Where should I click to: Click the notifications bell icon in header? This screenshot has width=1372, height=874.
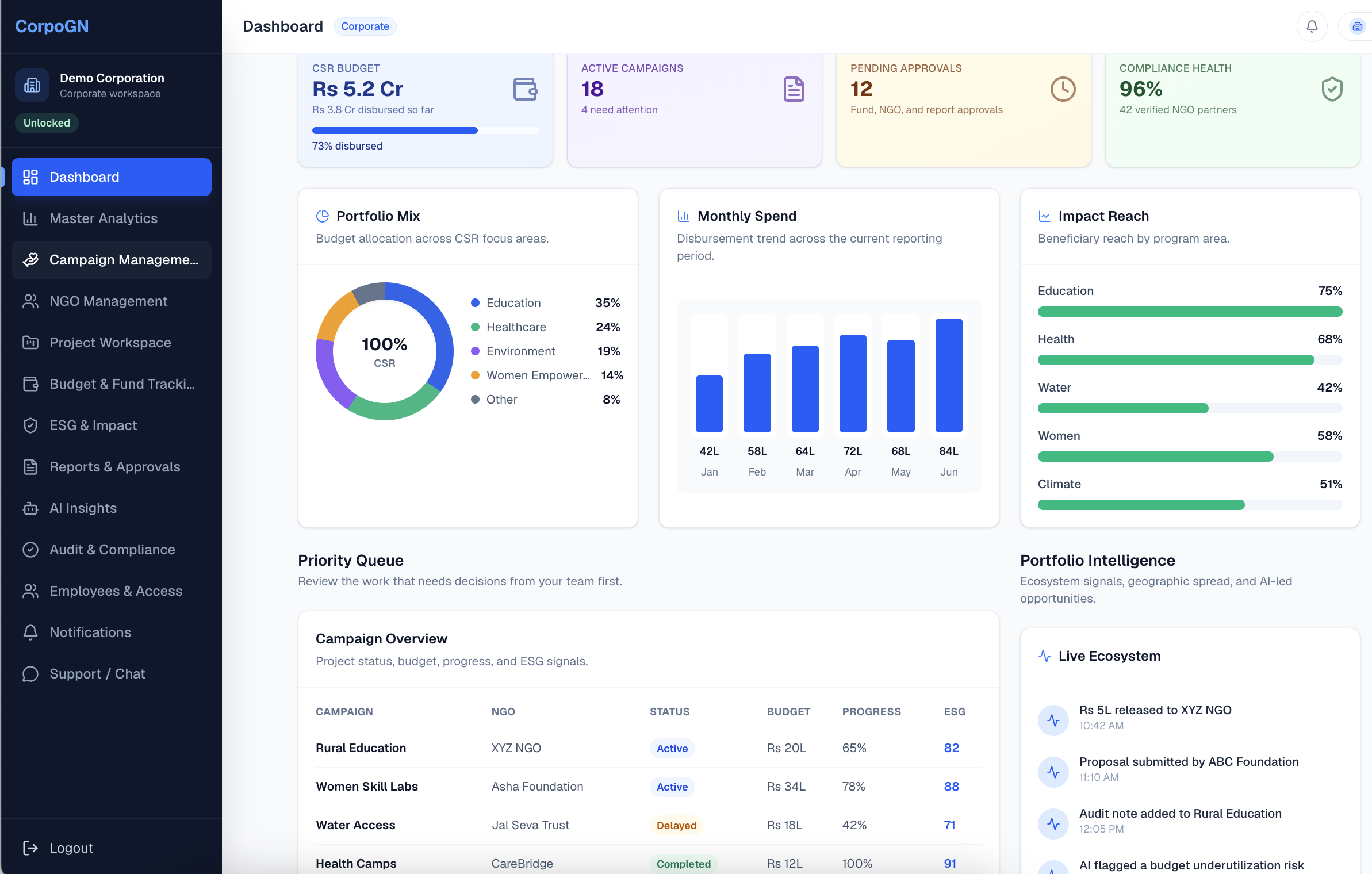tap(1312, 26)
